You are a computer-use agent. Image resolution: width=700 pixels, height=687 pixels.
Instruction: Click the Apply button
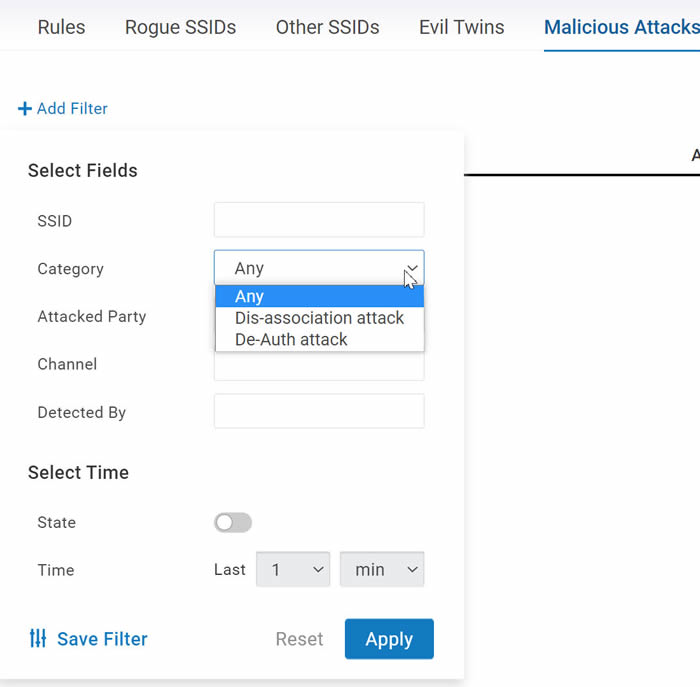click(389, 639)
